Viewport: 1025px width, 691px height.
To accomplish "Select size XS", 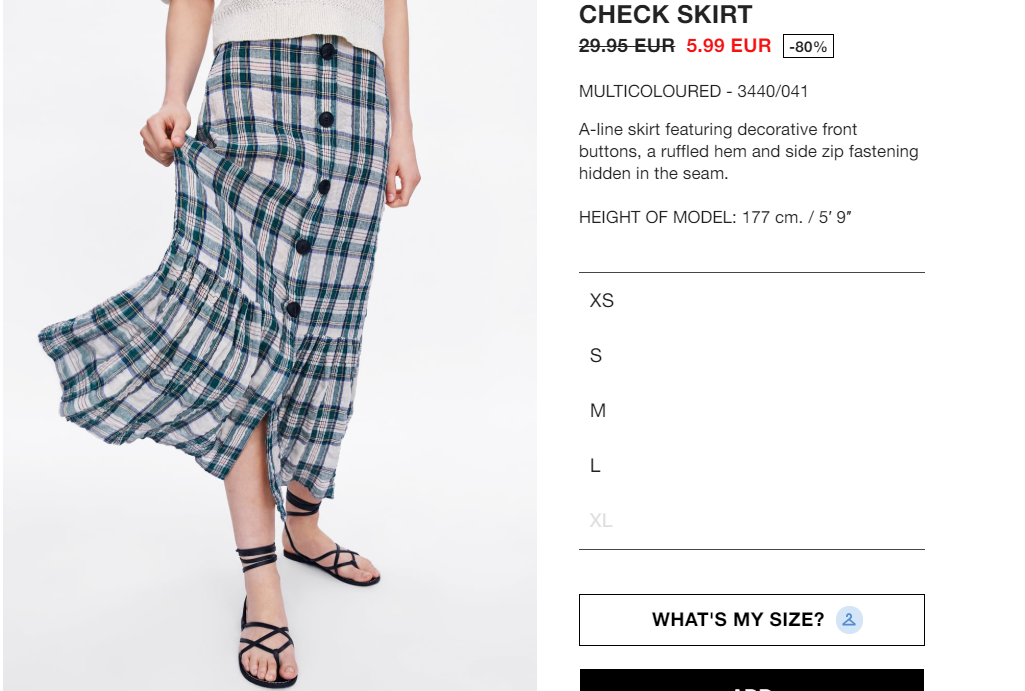I will coord(751,301).
